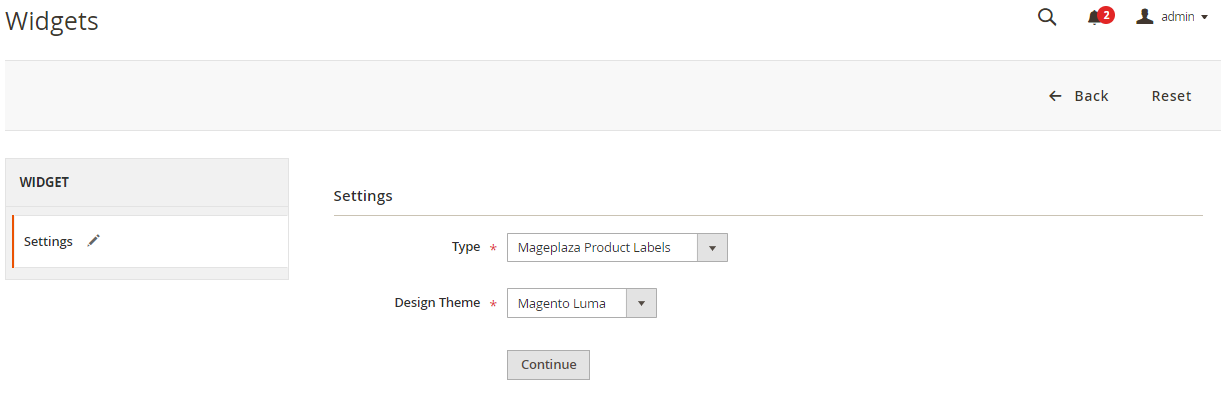Click the admin user avatar icon
1229x417 pixels.
[1145, 16]
